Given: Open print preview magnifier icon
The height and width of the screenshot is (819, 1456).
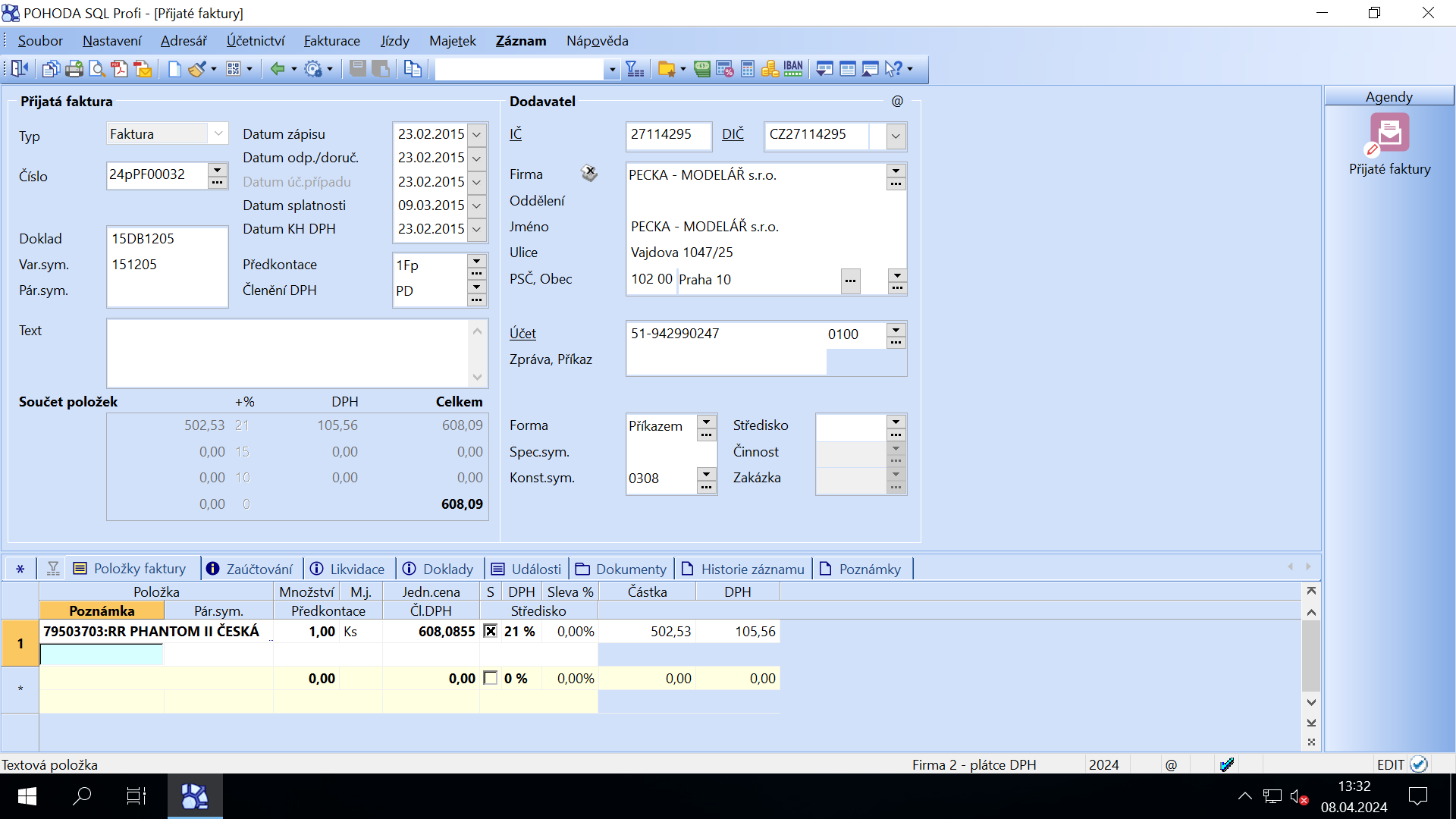Looking at the screenshot, I should 97,69.
